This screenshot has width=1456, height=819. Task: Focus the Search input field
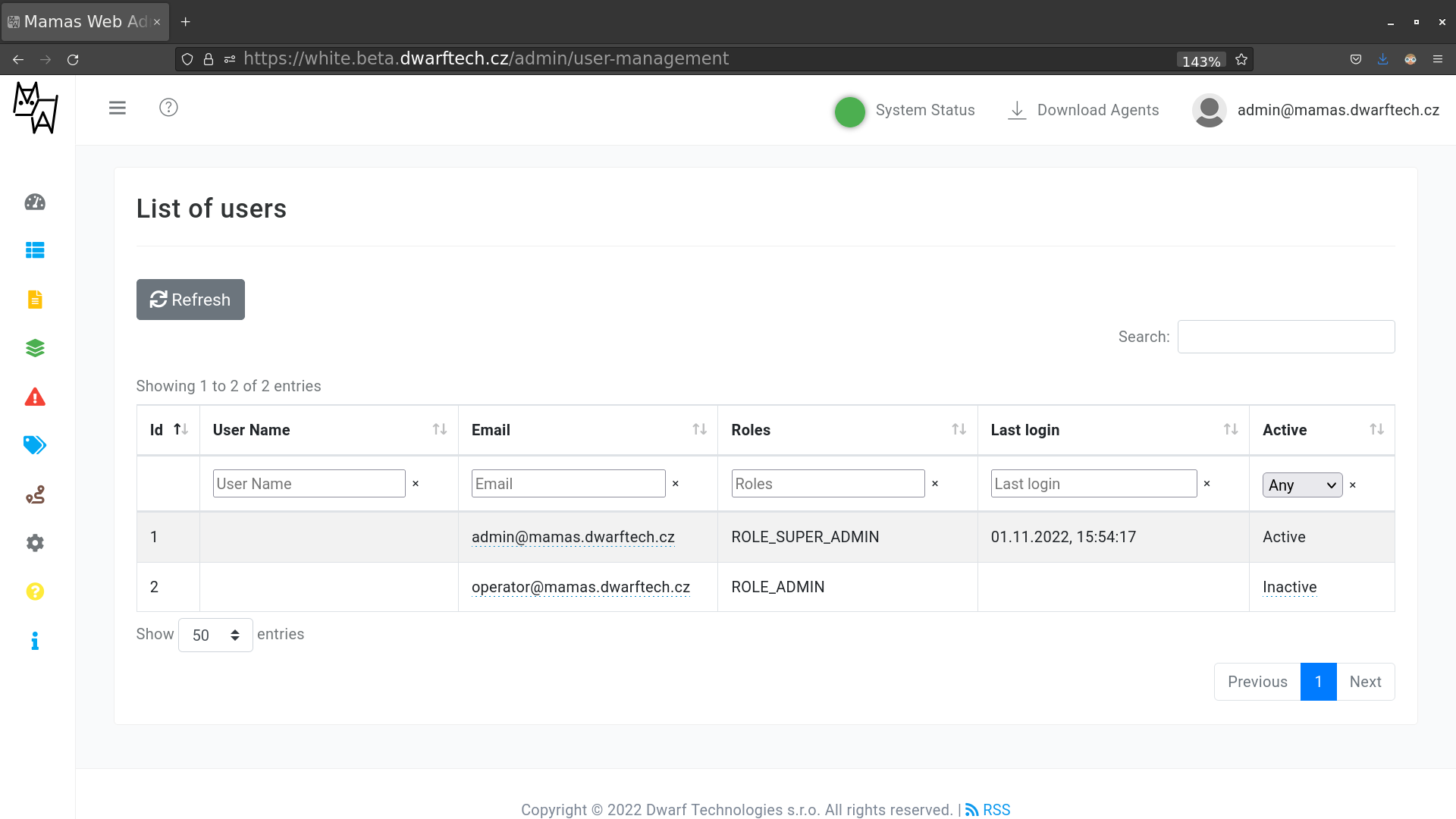point(1285,337)
